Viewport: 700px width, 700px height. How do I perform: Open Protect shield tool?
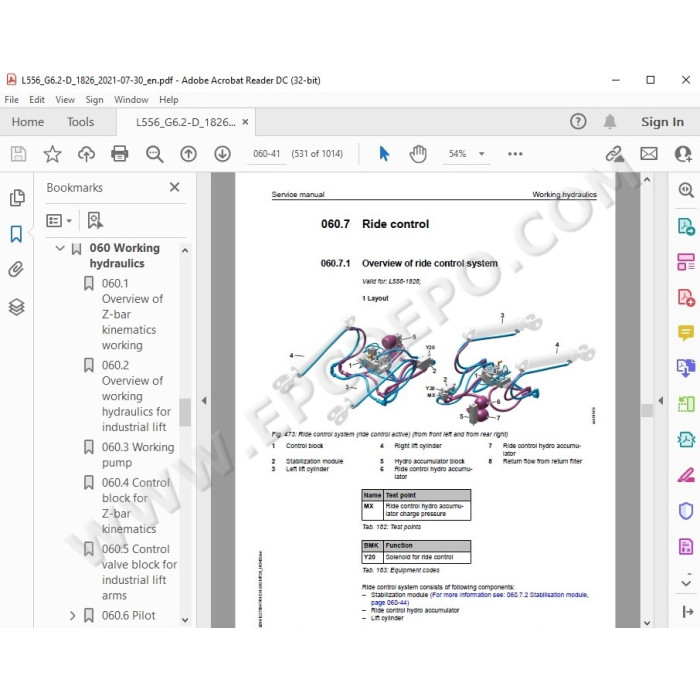tap(686, 511)
